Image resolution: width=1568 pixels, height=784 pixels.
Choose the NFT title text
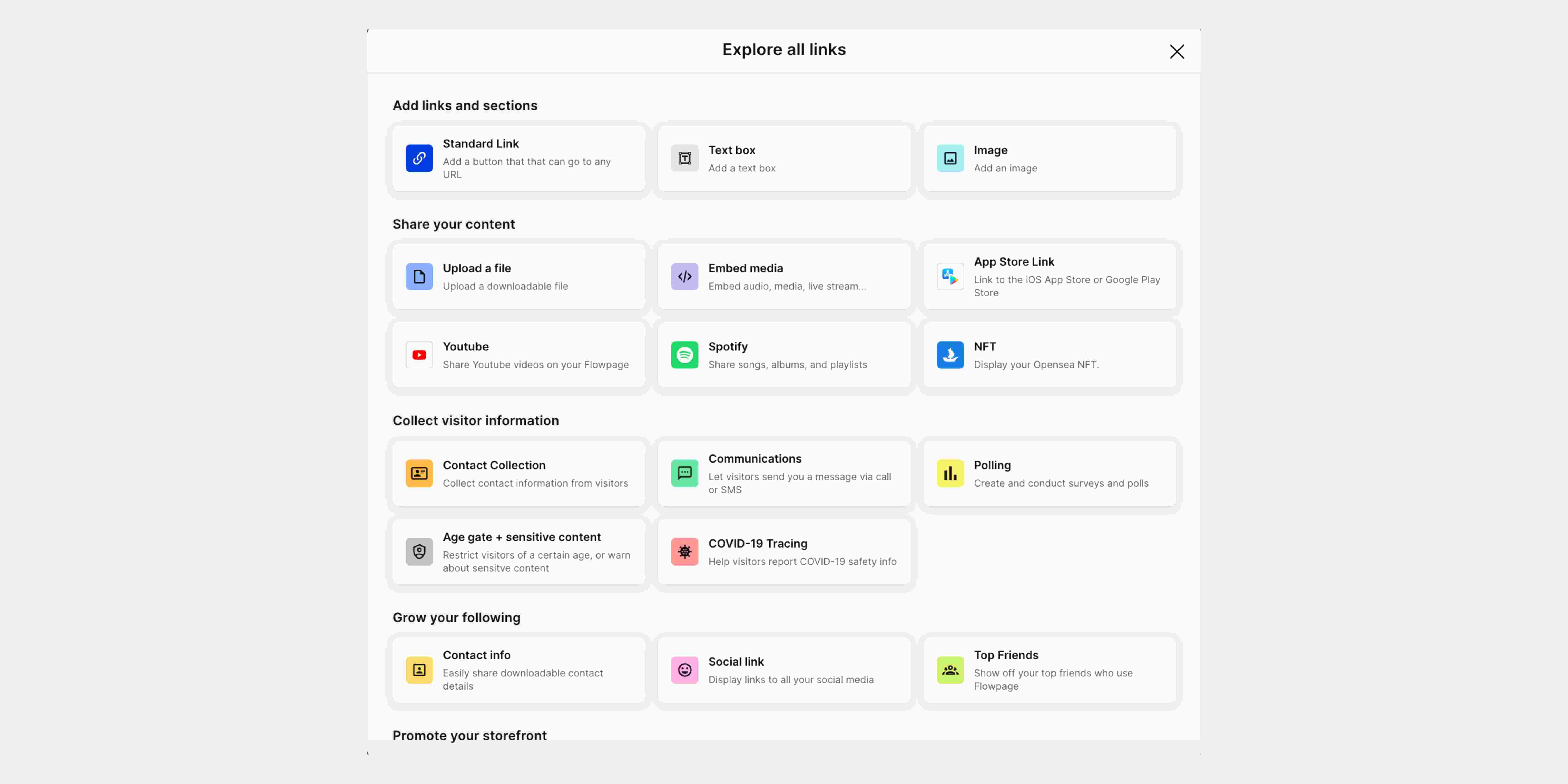(x=985, y=347)
